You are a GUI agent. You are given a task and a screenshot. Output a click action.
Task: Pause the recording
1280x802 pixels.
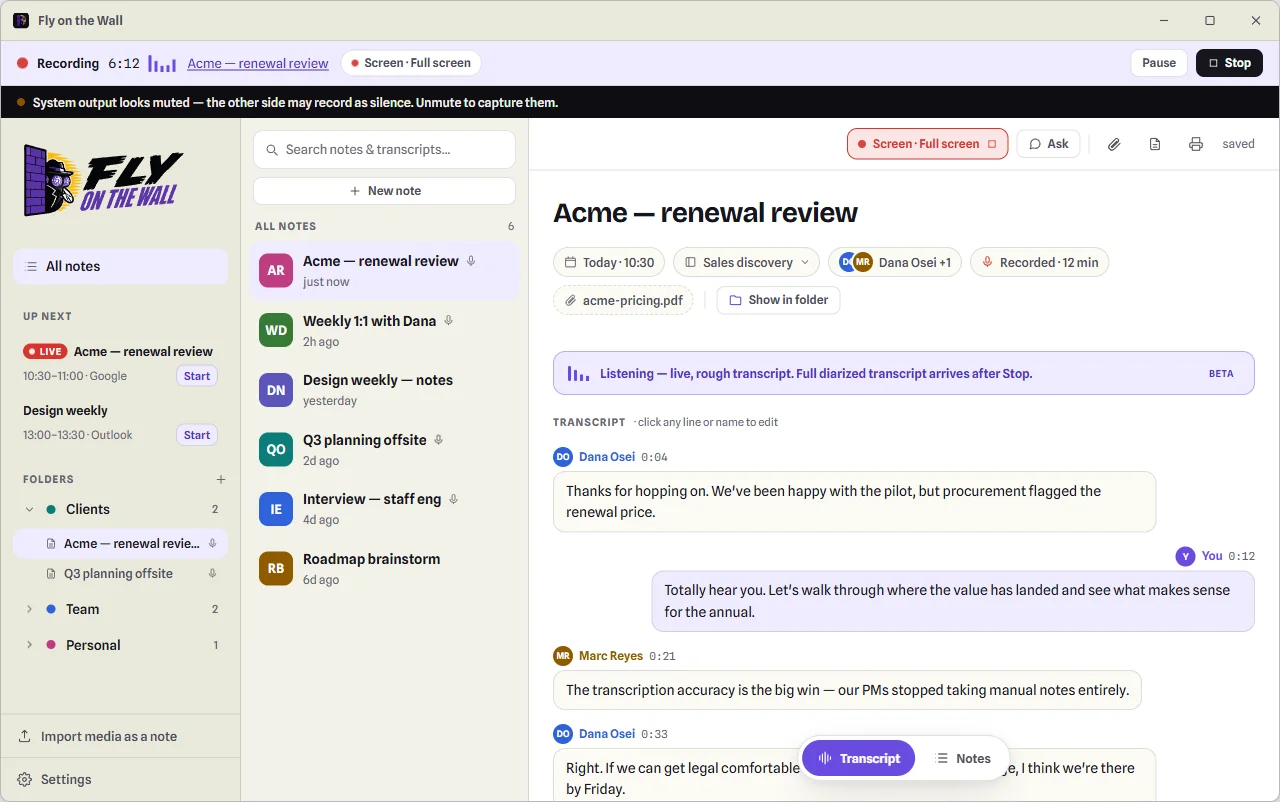point(1159,63)
